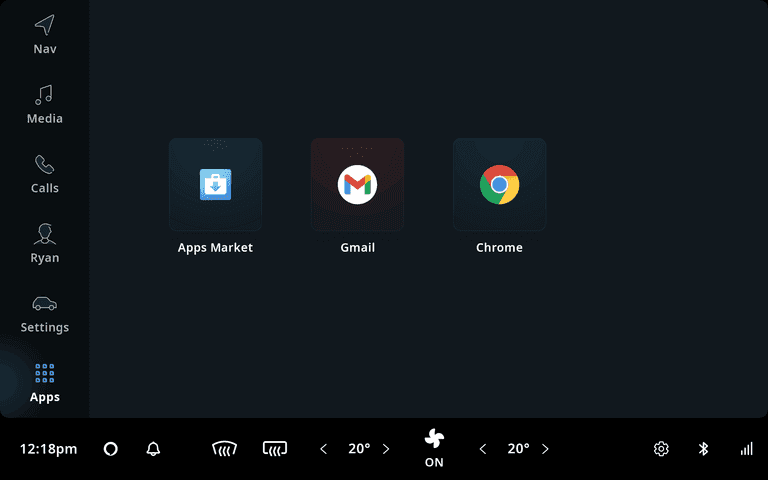
Task: Increase the passenger side temperature
Action: tap(545, 449)
